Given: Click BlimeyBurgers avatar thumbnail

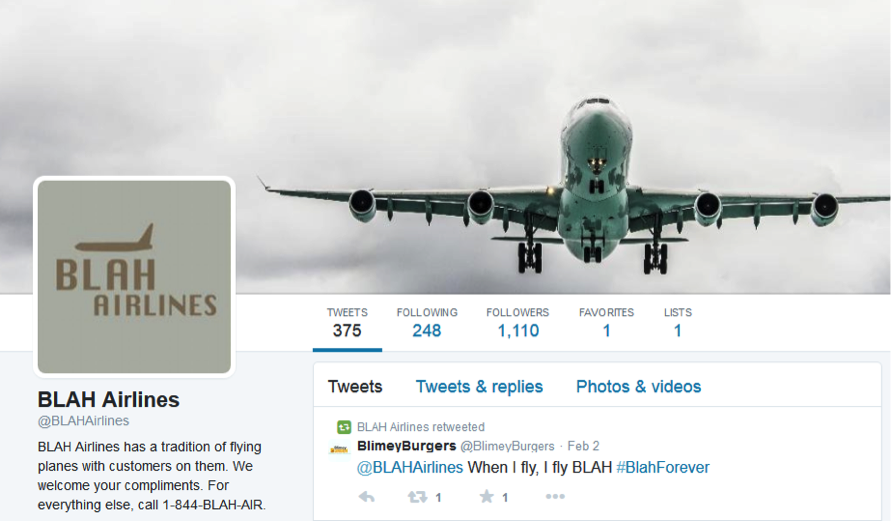Looking at the screenshot, I should click(339, 450).
